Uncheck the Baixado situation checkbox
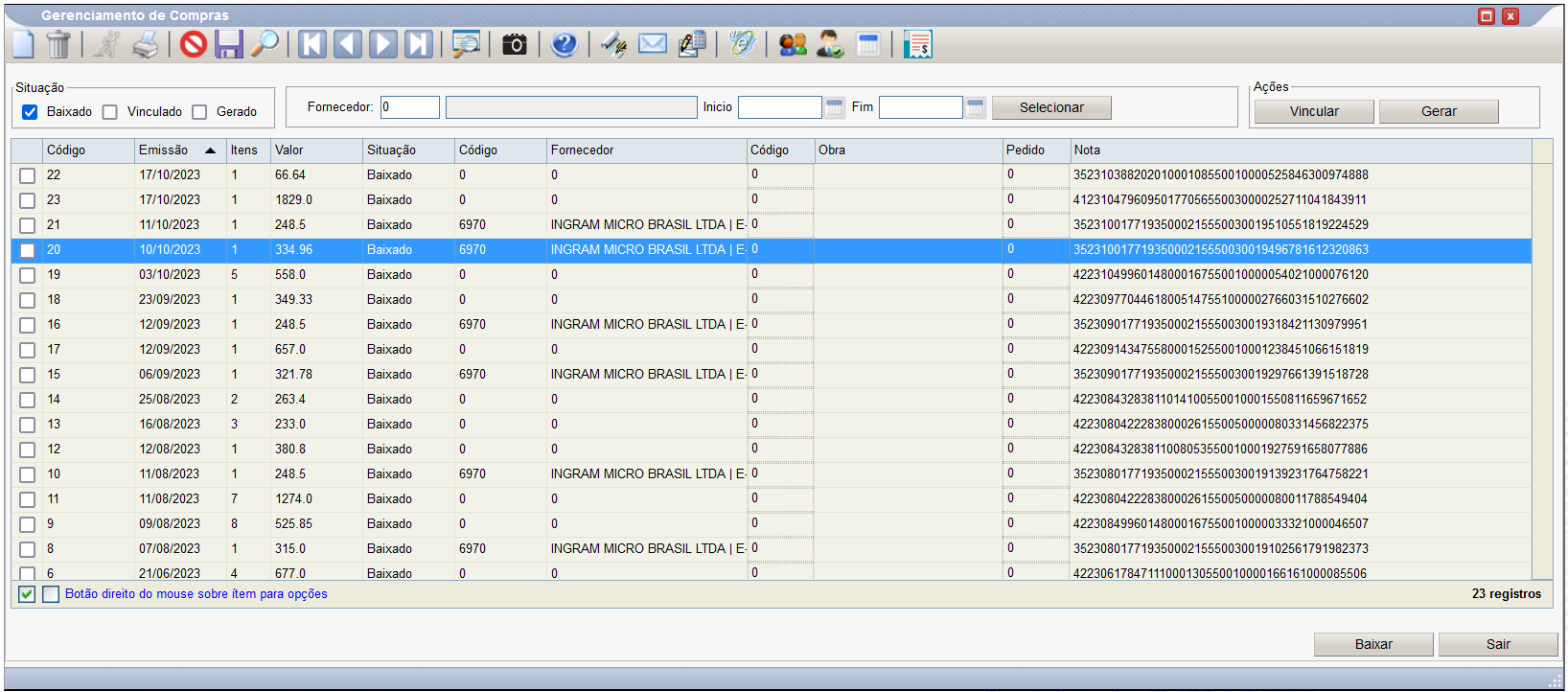This screenshot has width=1568, height=692. point(30,112)
